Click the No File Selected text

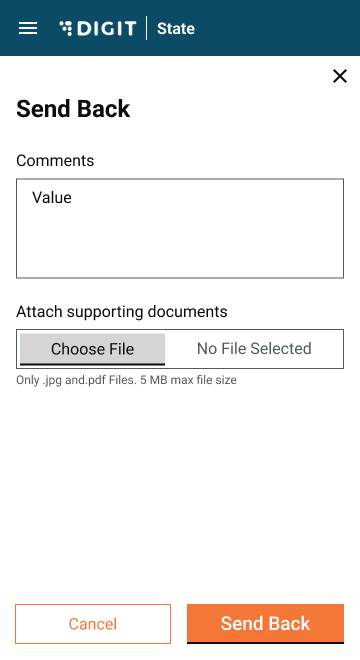coord(254,349)
